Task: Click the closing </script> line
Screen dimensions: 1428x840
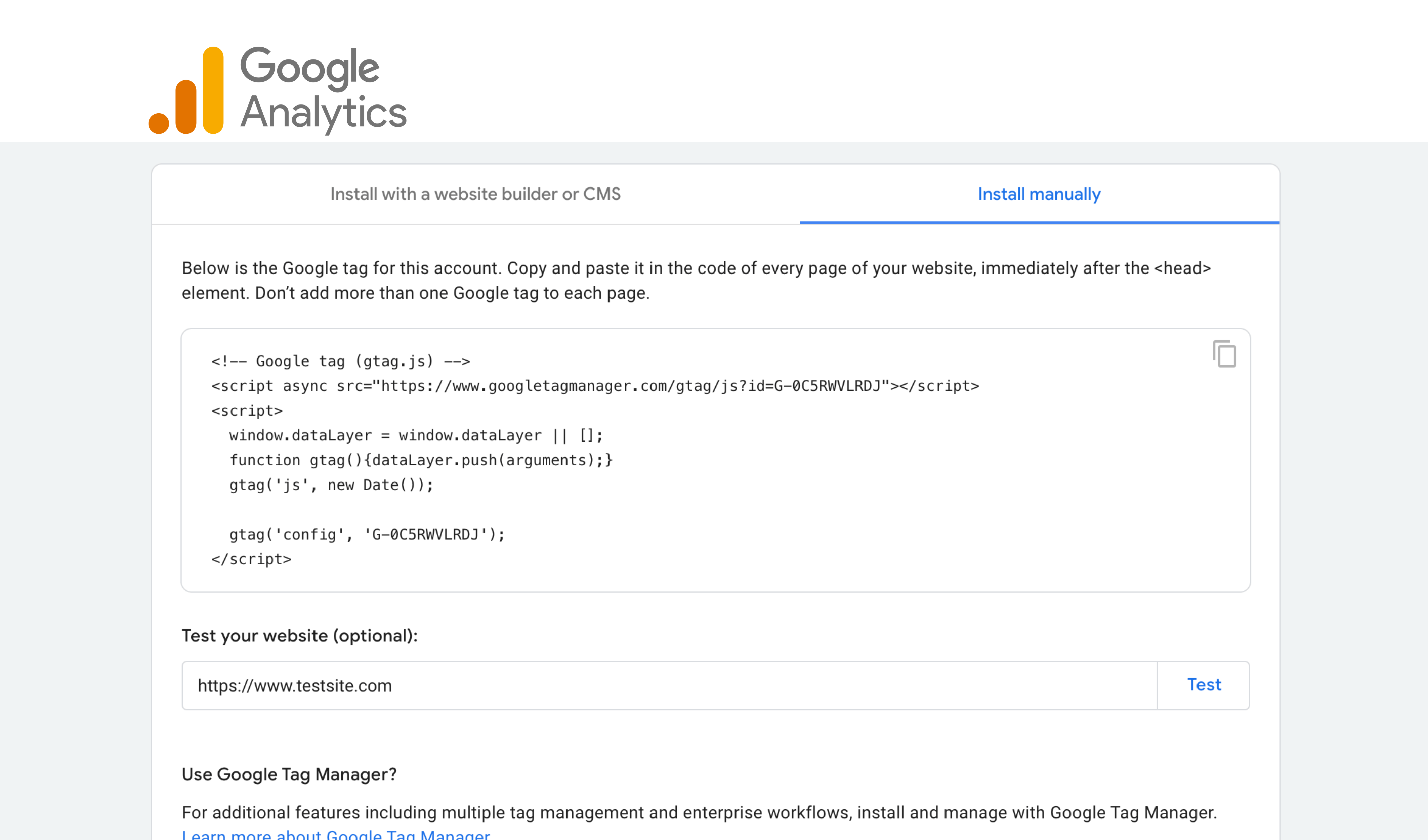Action: [251, 559]
